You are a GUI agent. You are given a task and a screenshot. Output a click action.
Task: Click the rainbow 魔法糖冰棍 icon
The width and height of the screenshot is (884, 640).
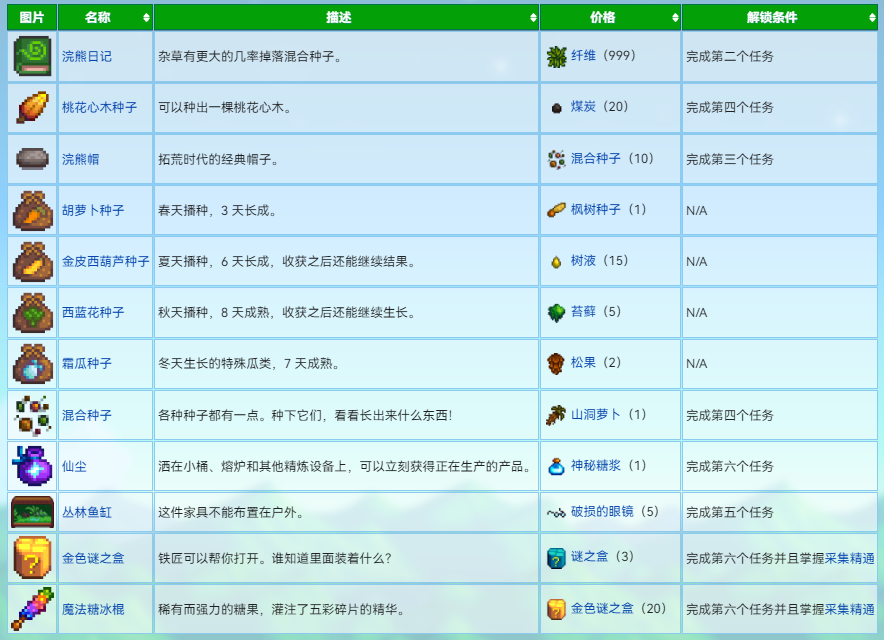(x=32, y=609)
